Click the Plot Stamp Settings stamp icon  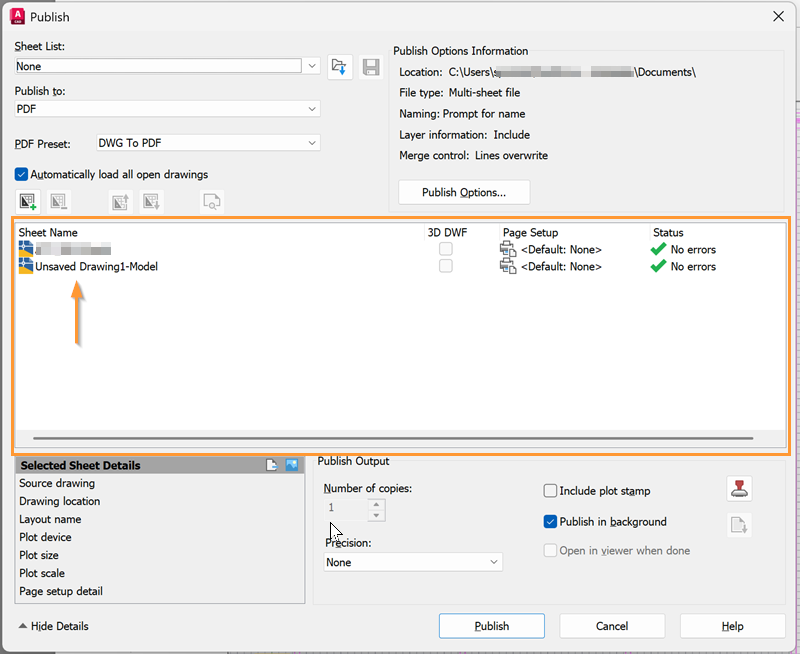739,488
